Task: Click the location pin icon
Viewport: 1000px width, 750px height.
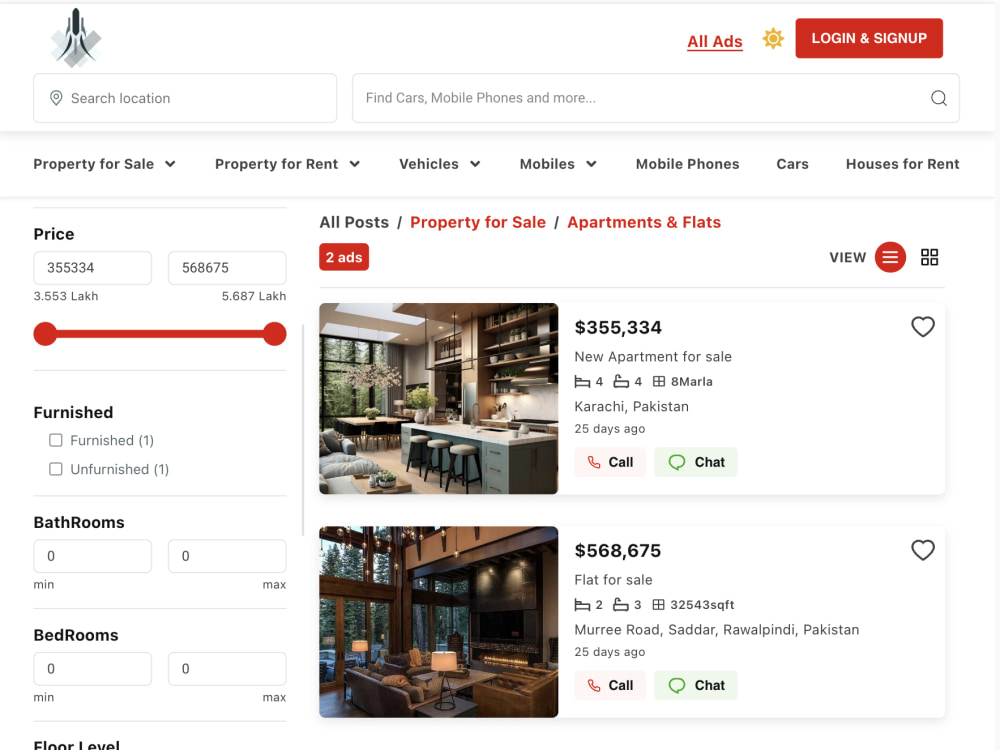Action: [56, 98]
